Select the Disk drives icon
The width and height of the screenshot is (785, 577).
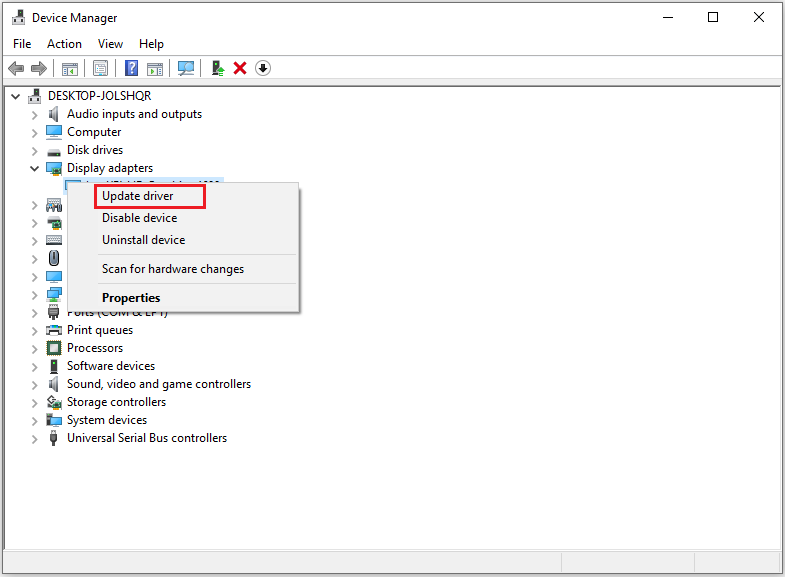click(x=54, y=152)
